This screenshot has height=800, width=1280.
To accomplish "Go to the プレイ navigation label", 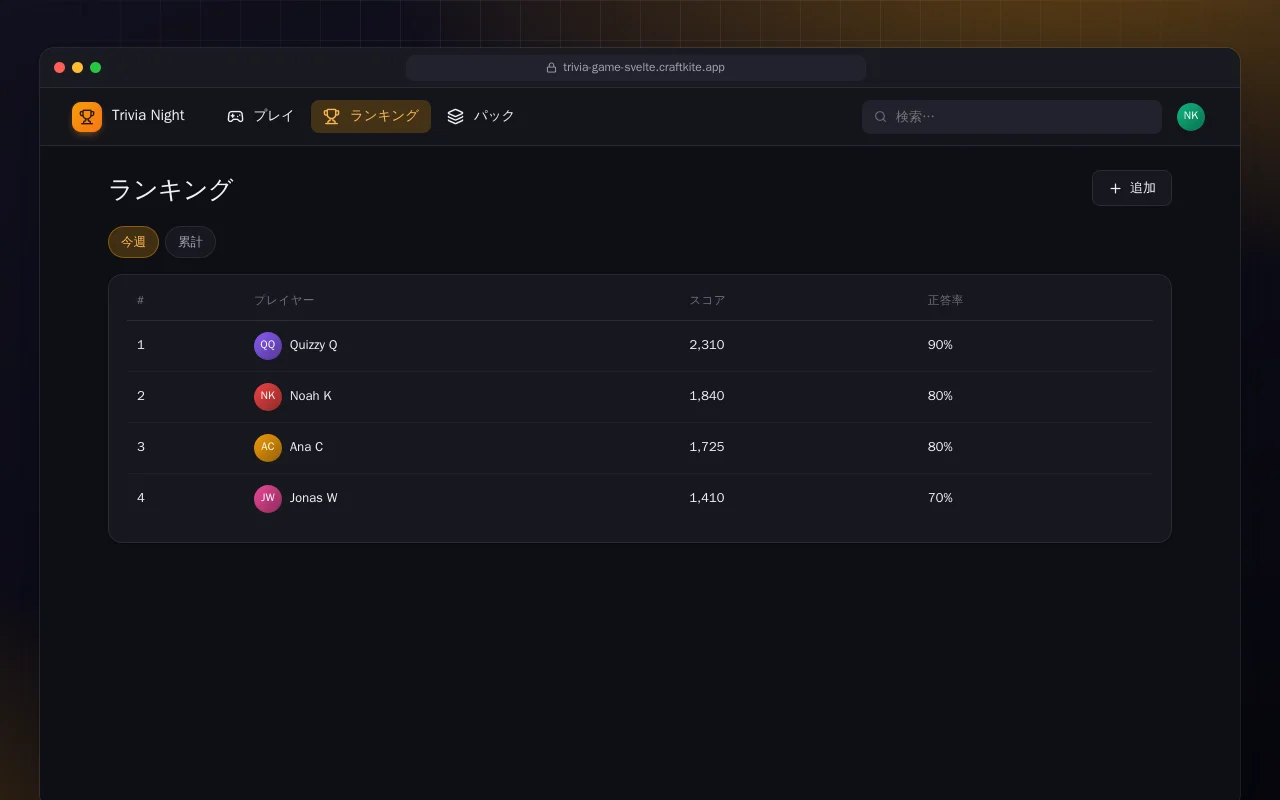I will tap(273, 116).
